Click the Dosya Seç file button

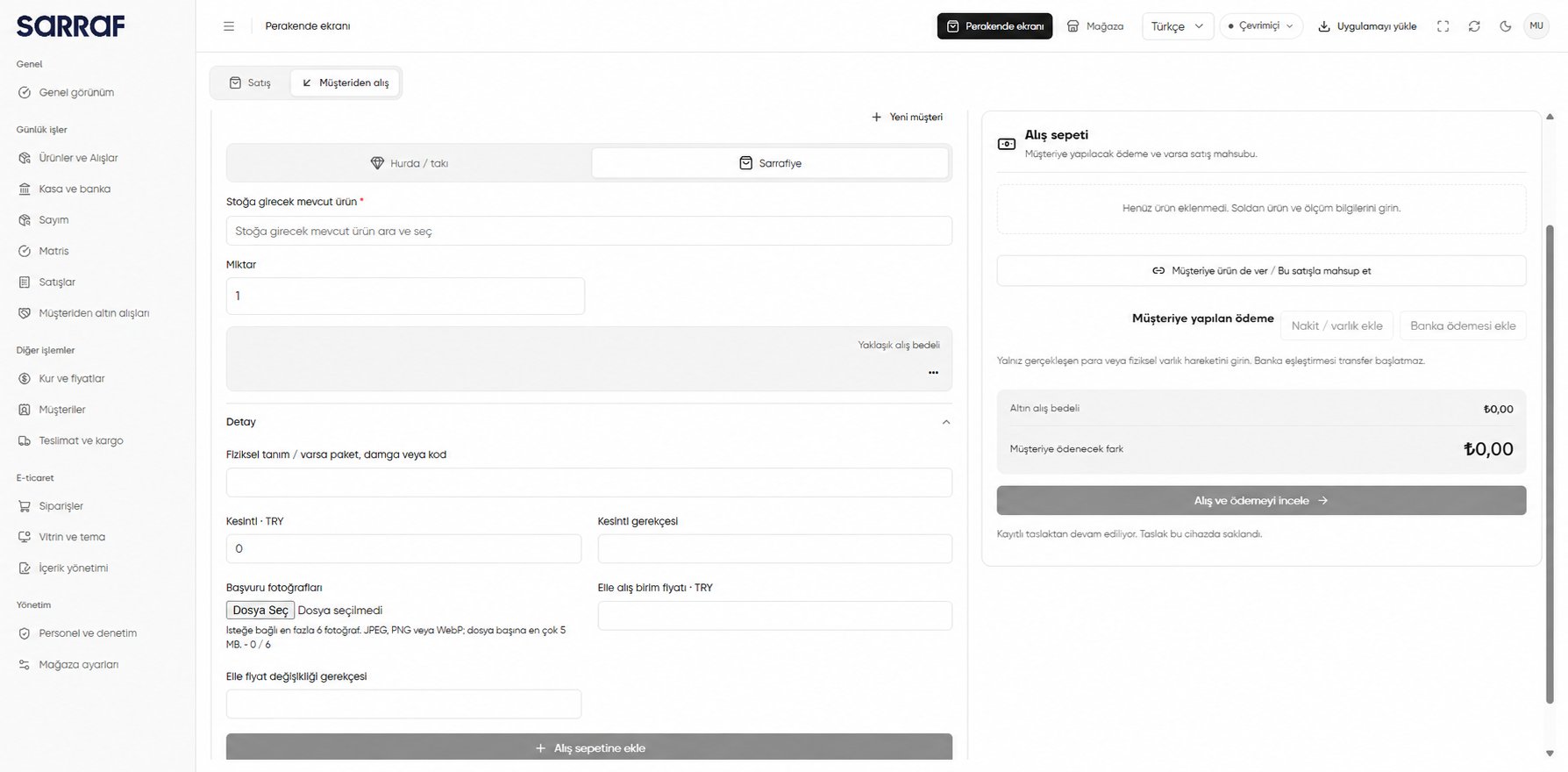point(260,611)
